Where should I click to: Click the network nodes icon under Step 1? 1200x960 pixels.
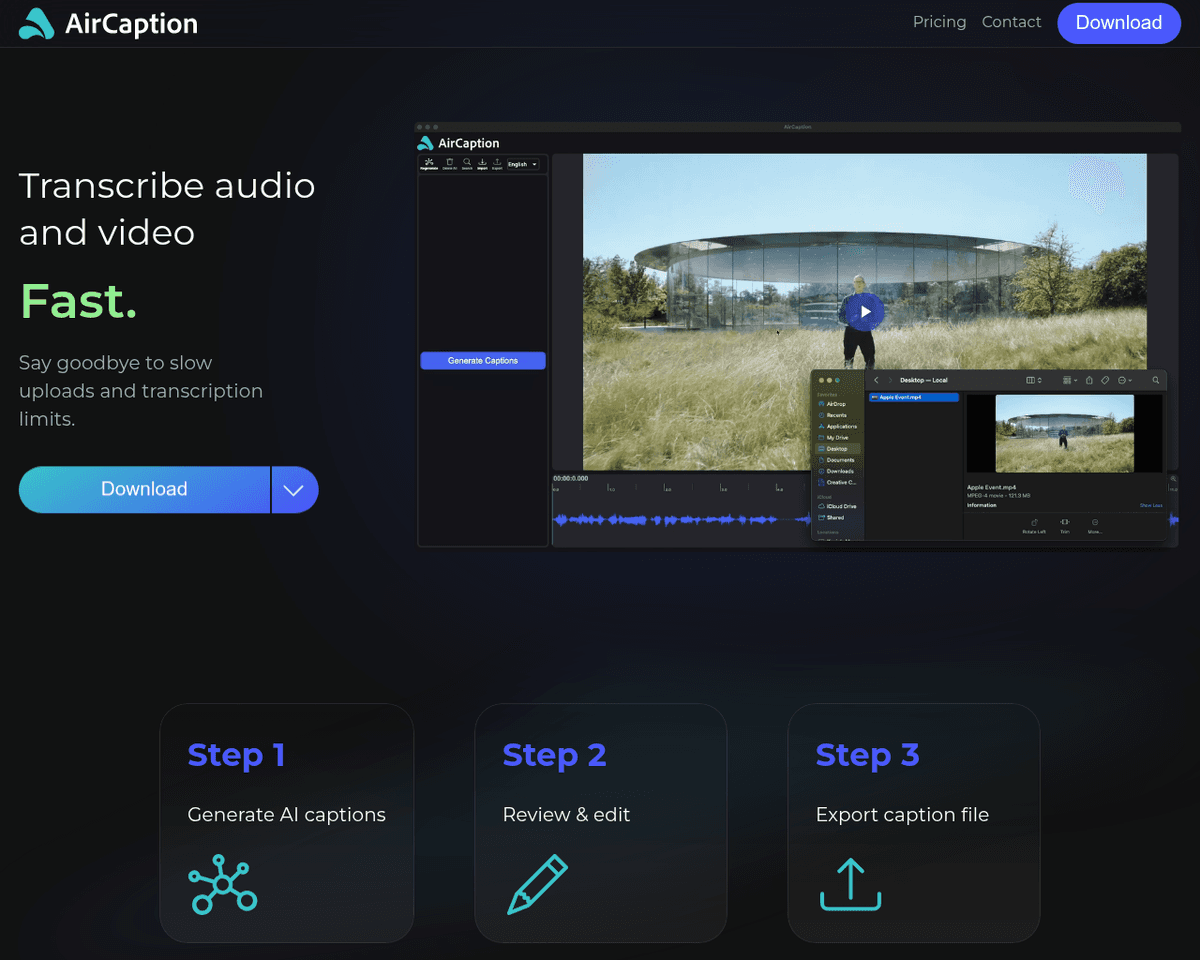pyautogui.click(x=223, y=884)
